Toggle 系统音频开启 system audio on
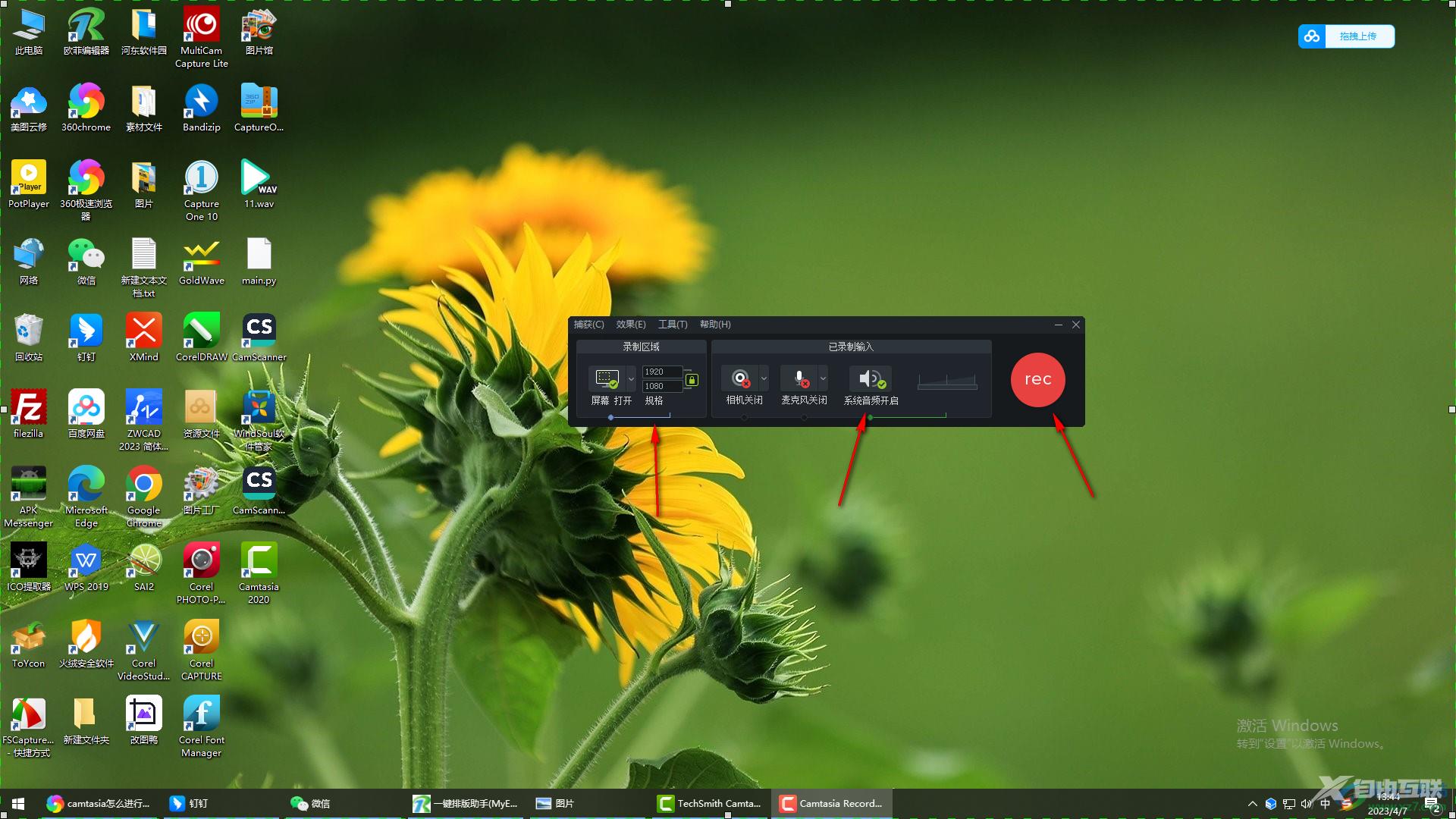 tap(869, 378)
